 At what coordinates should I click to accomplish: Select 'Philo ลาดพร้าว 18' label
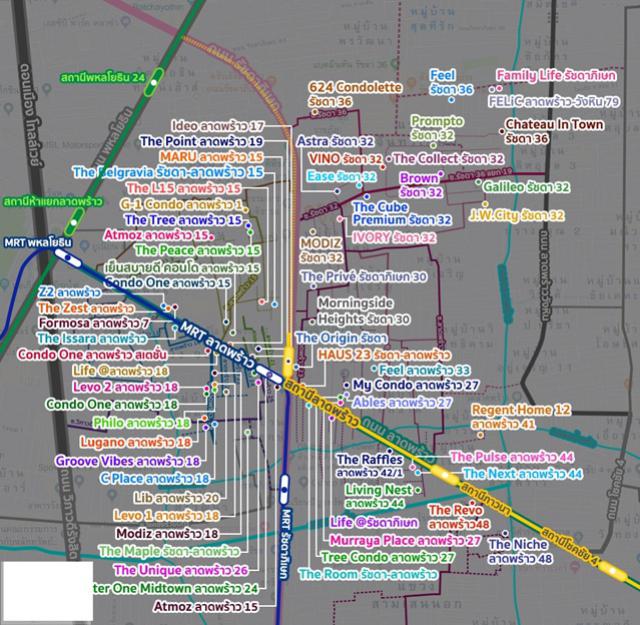pos(142,423)
